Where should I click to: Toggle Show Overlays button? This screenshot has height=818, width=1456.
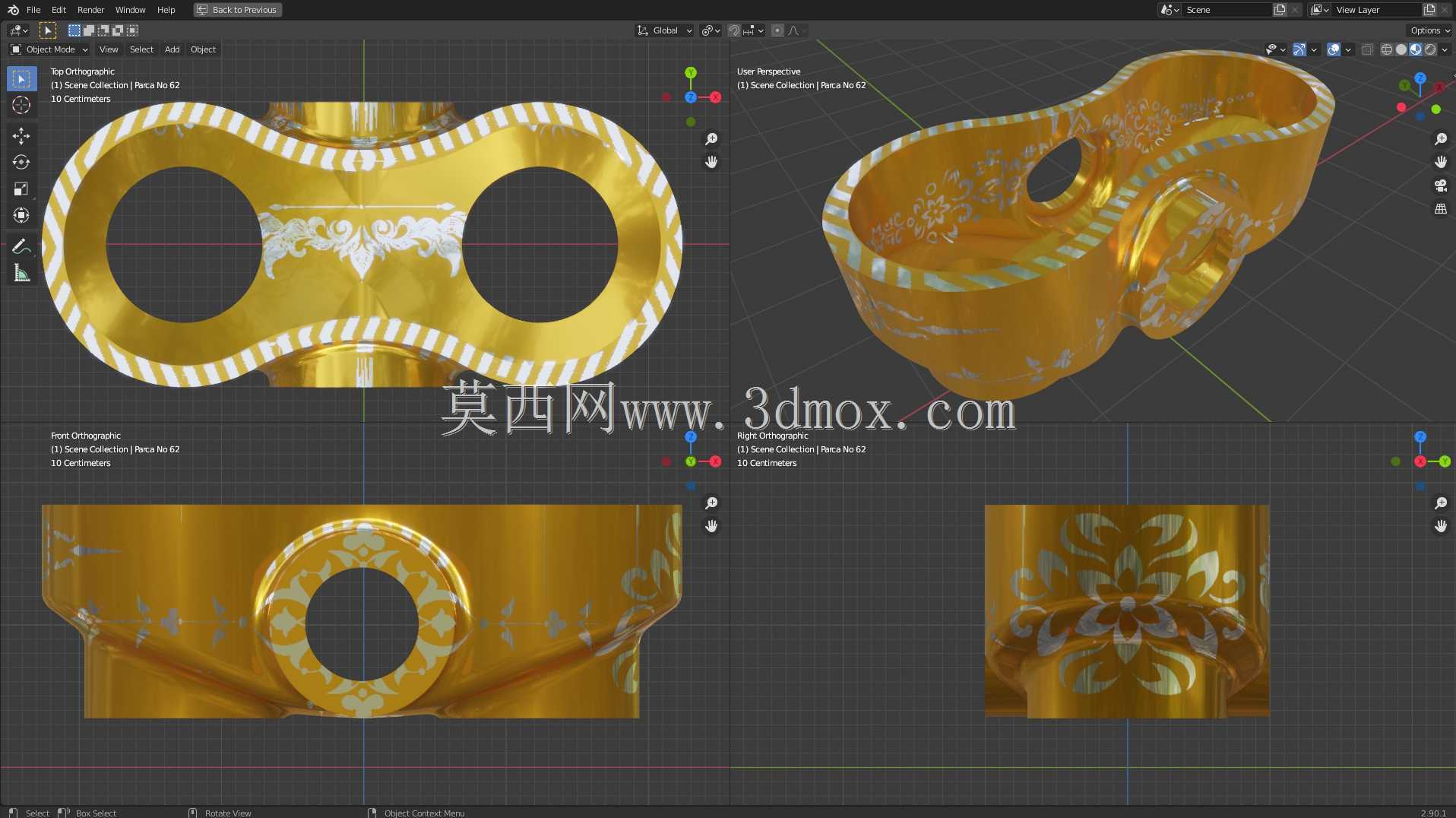point(1334,49)
